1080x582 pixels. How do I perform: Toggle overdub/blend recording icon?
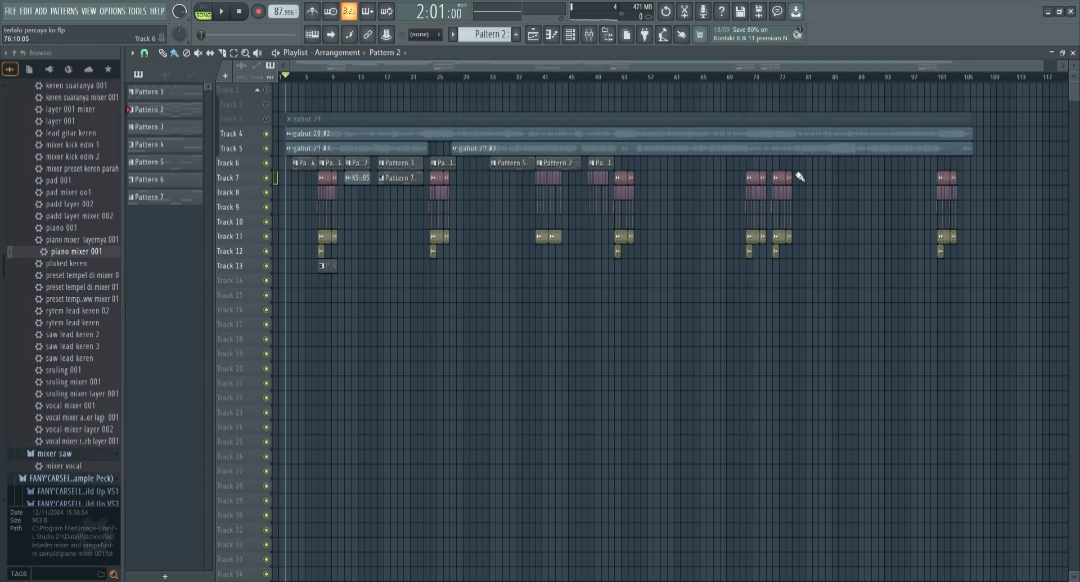click(x=368, y=11)
